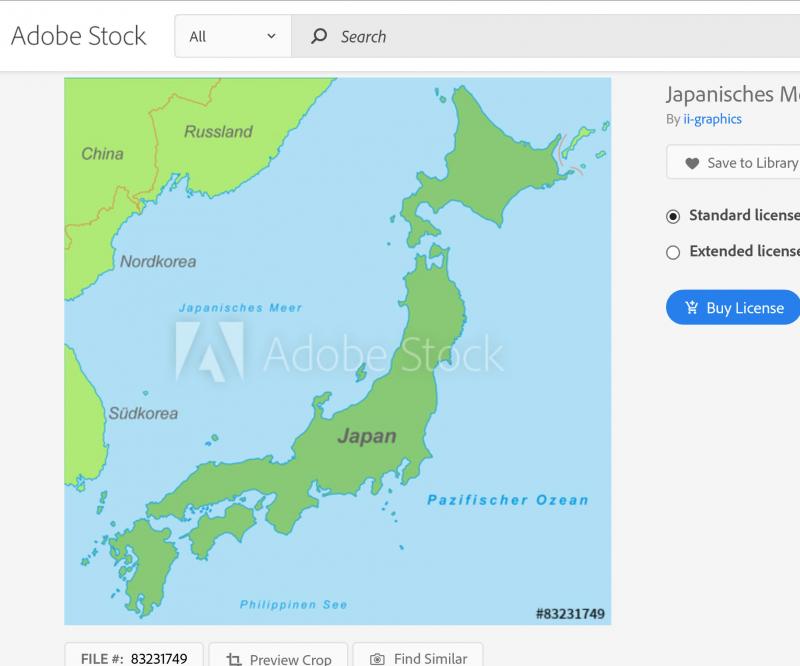
Task: Click the FILE #: 83231749 box
Action: click(134, 658)
